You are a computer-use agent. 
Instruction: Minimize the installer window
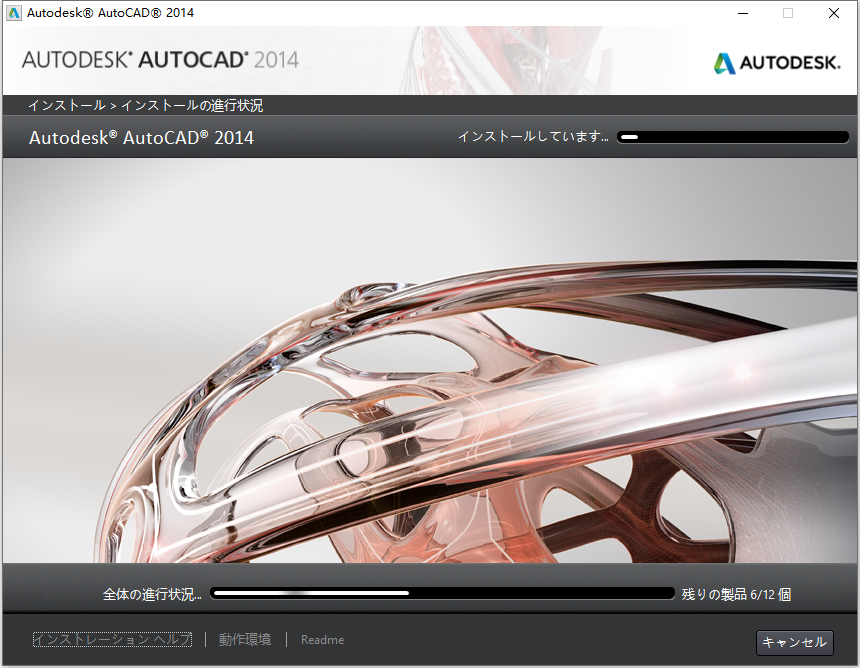point(743,13)
